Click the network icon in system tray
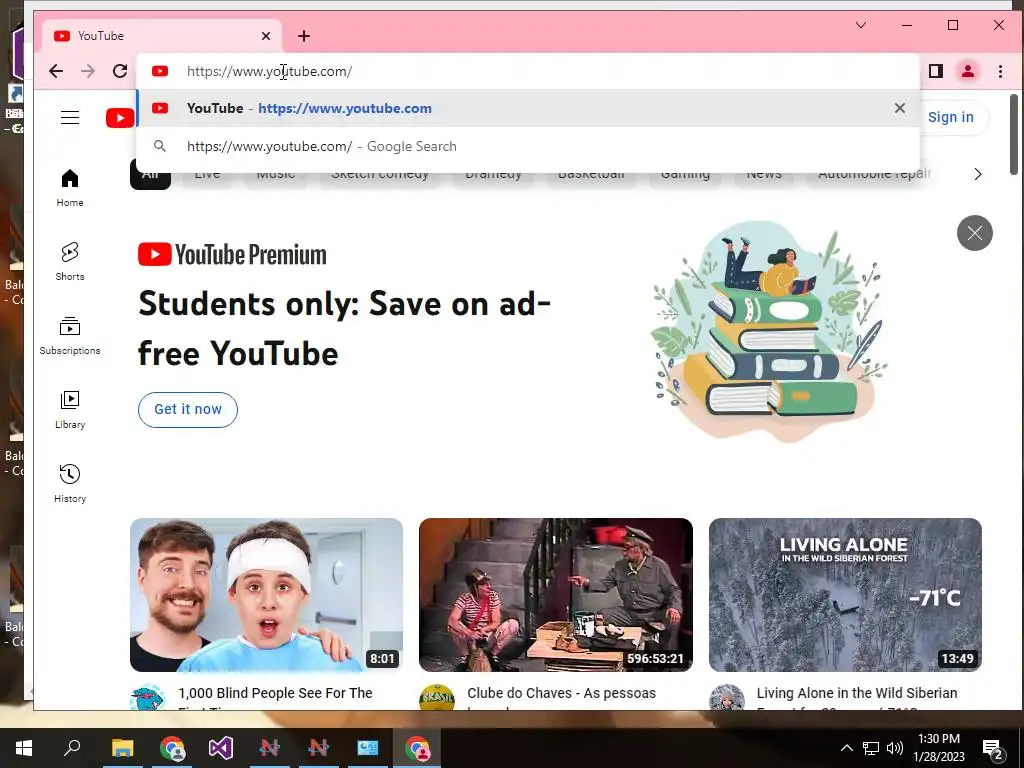The image size is (1024, 768). [x=871, y=748]
